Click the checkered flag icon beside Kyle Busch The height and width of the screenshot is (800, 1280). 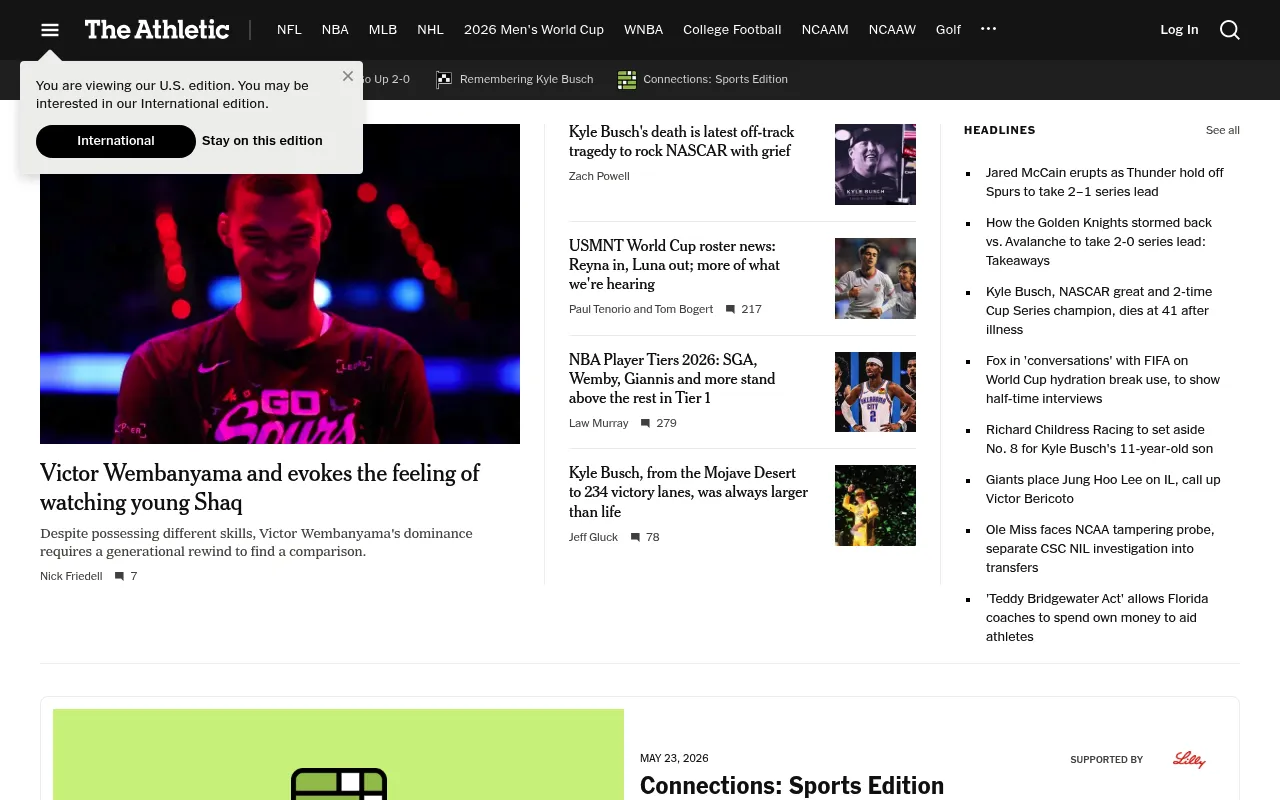click(x=444, y=80)
